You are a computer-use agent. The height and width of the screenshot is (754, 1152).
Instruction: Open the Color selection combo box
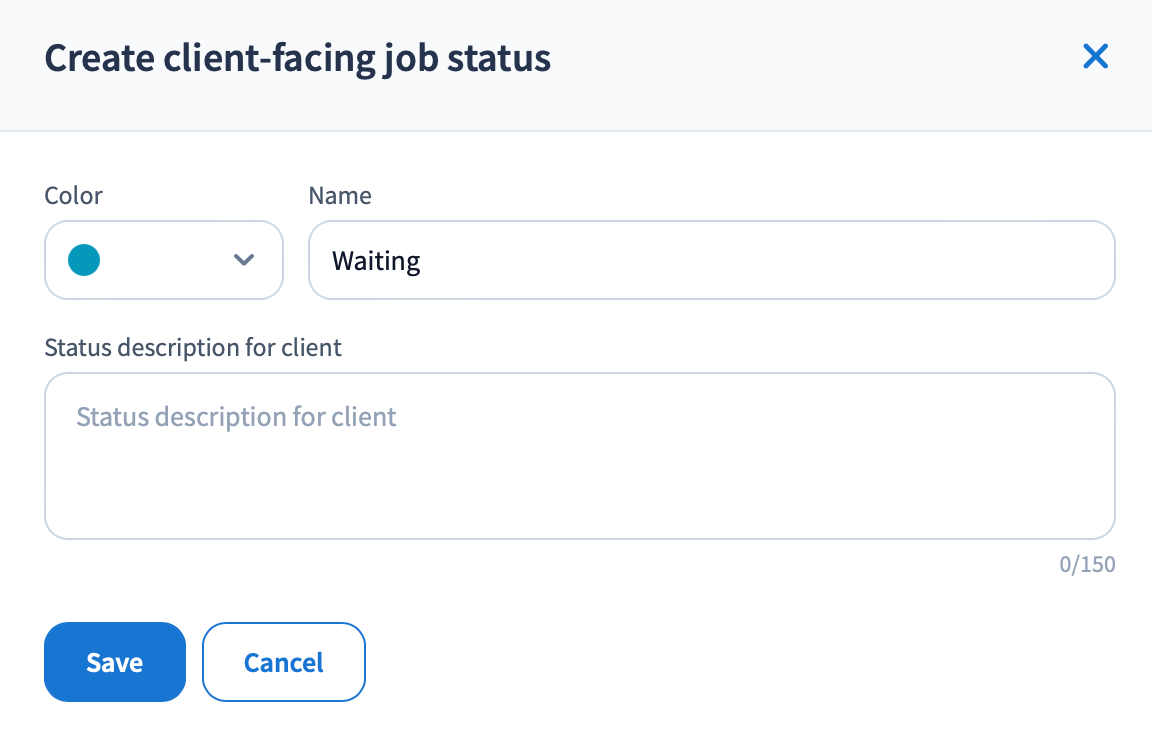pyautogui.click(x=164, y=260)
